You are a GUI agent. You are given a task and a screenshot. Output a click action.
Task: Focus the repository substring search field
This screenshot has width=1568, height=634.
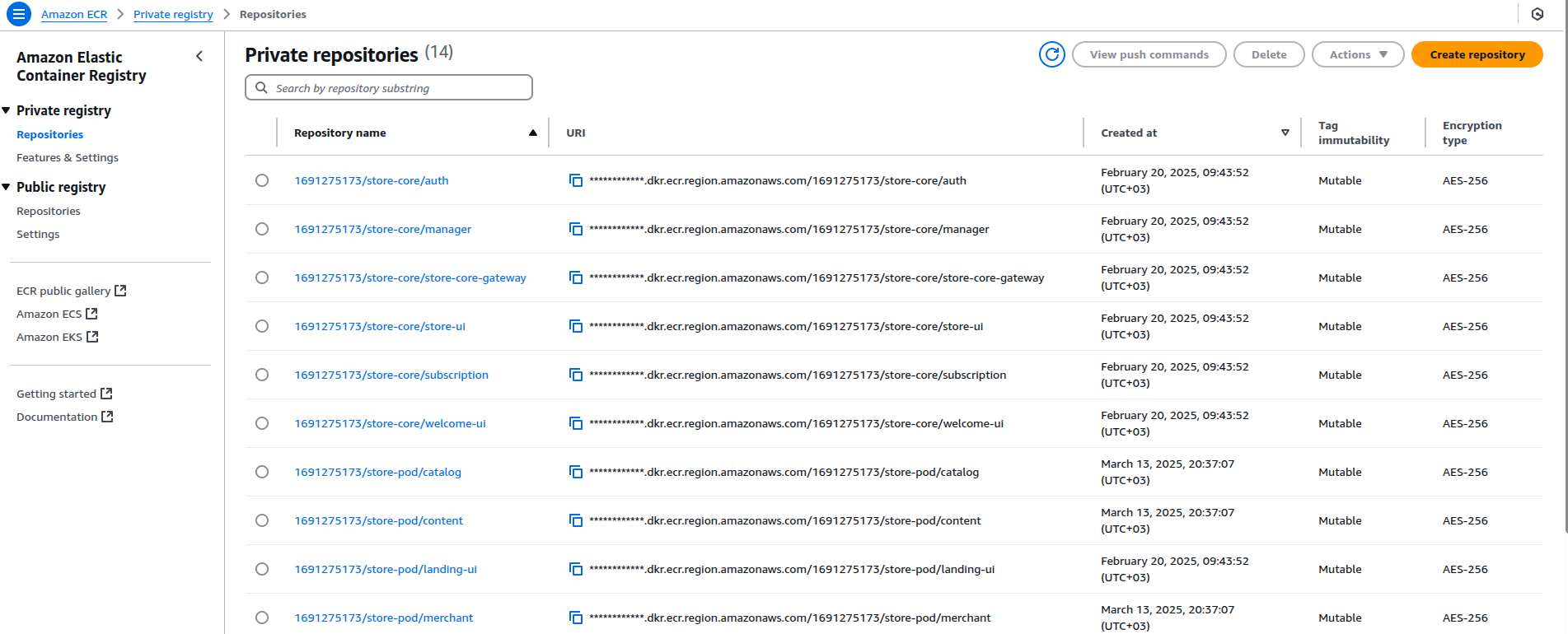389,87
